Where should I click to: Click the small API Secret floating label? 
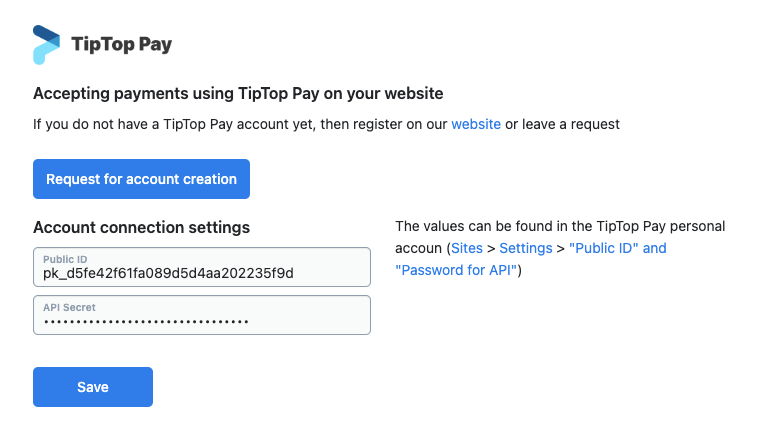pos(69,307)
